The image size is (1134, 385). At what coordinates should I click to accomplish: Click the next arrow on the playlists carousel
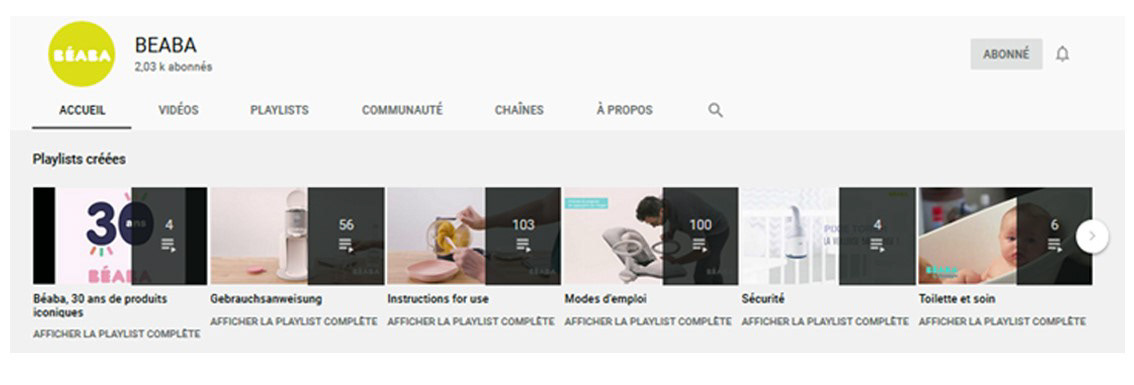(x=1092, y=236)
